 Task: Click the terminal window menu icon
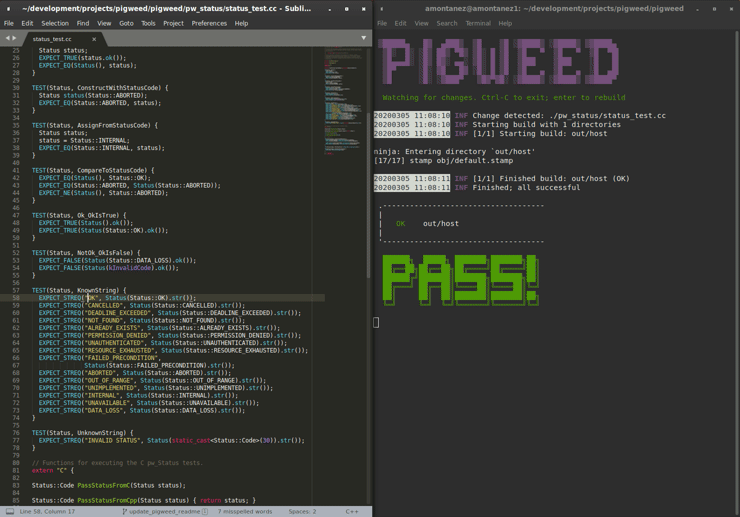tap(381, 9)
